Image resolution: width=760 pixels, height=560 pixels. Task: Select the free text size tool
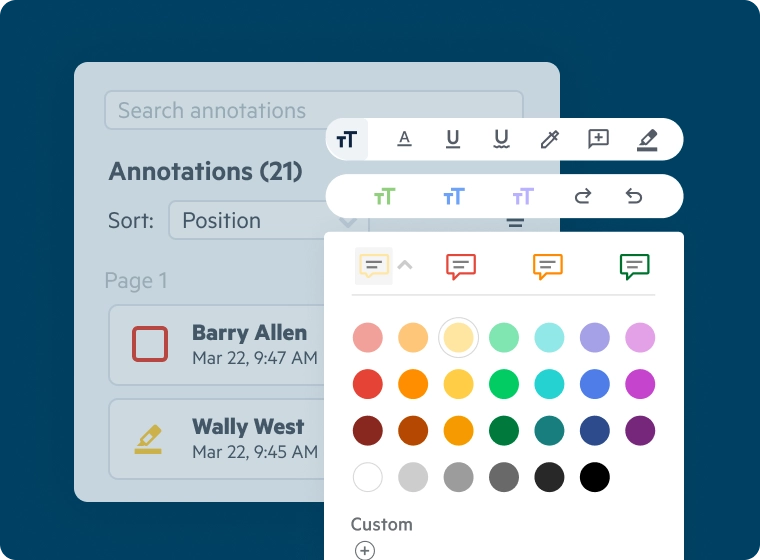347,139
